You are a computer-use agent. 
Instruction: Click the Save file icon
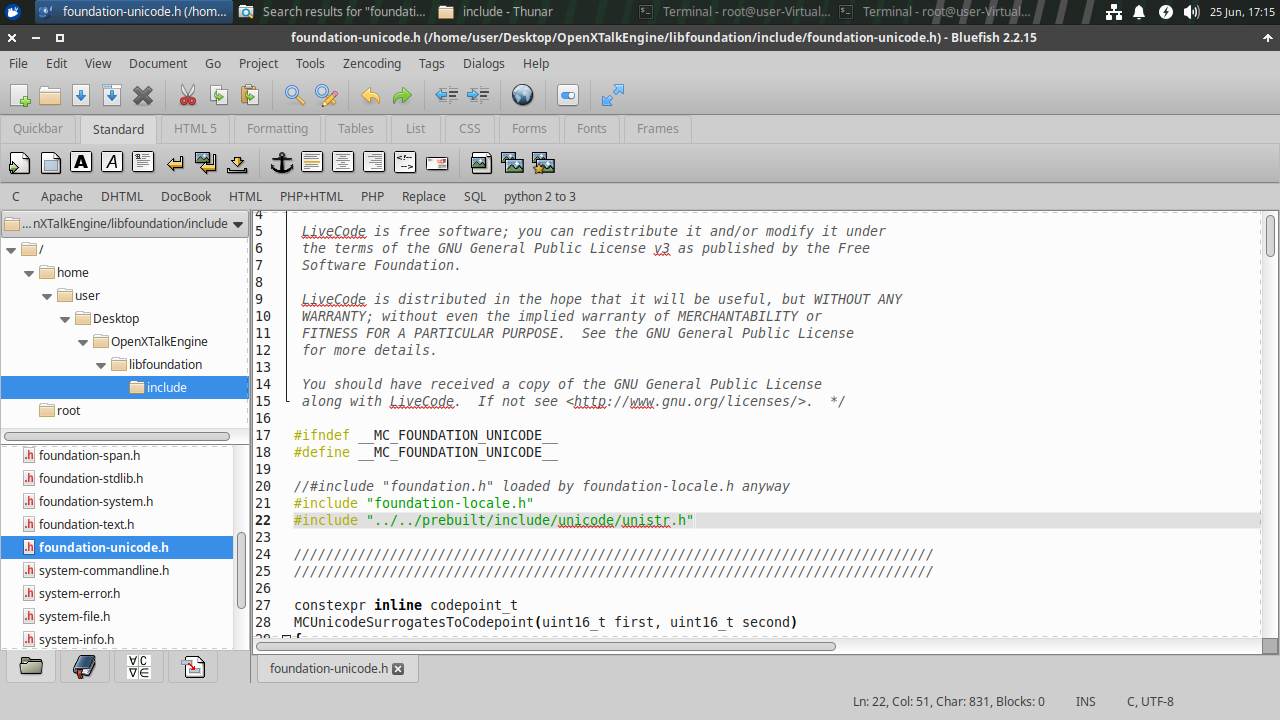pyautogui.click(x=81, y=95)
